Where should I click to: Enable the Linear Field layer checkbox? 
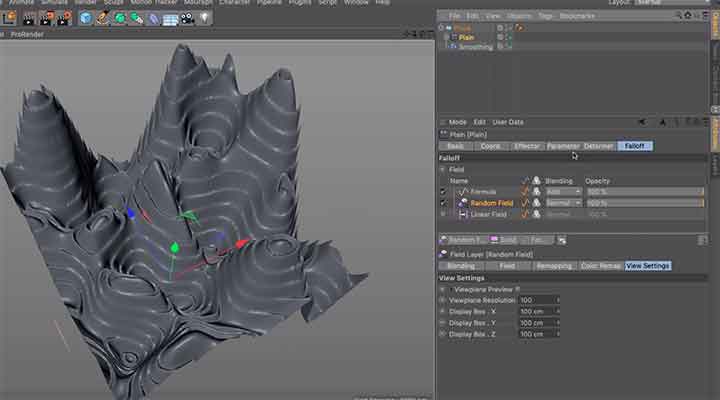[443, 214]
